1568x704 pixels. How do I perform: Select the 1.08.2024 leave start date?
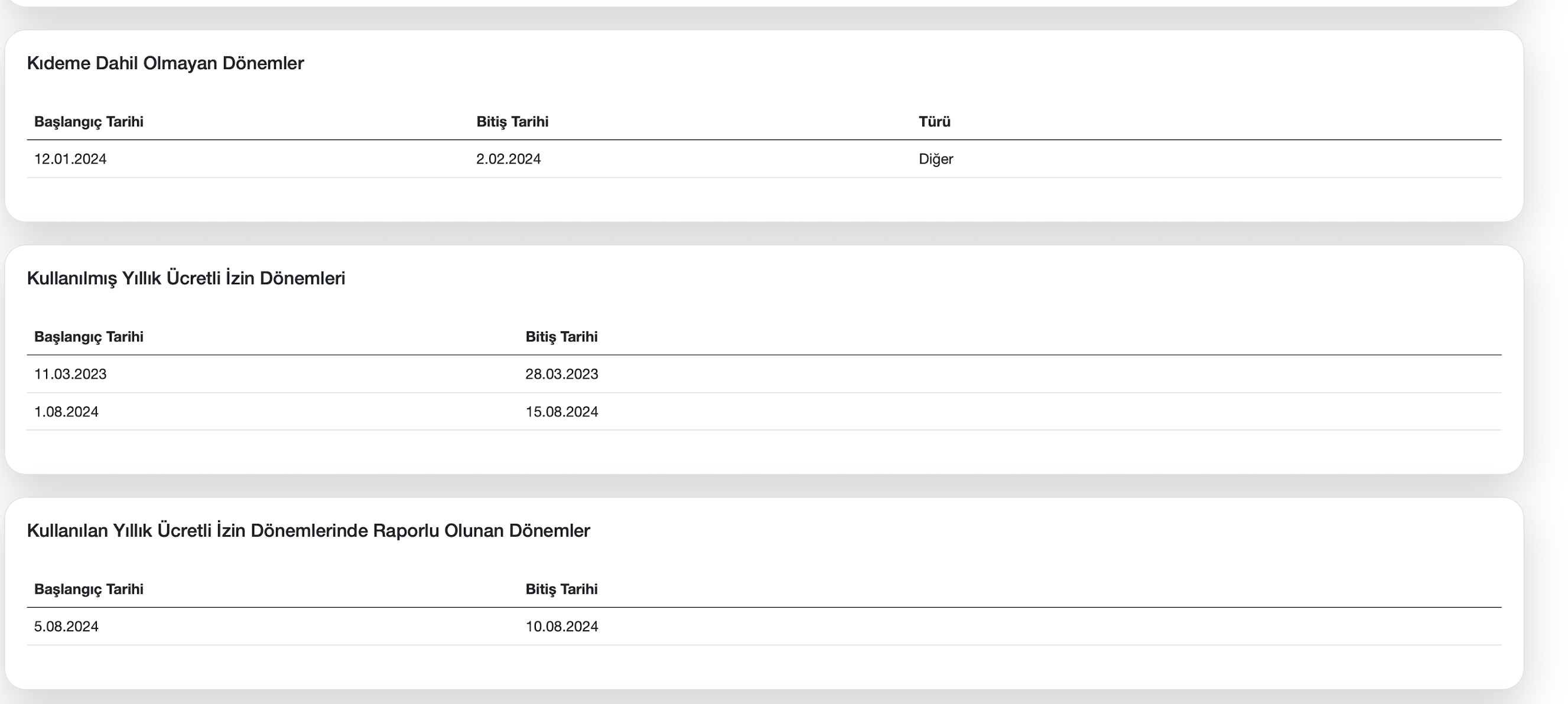pyautogui.click(x=66, y=412)
